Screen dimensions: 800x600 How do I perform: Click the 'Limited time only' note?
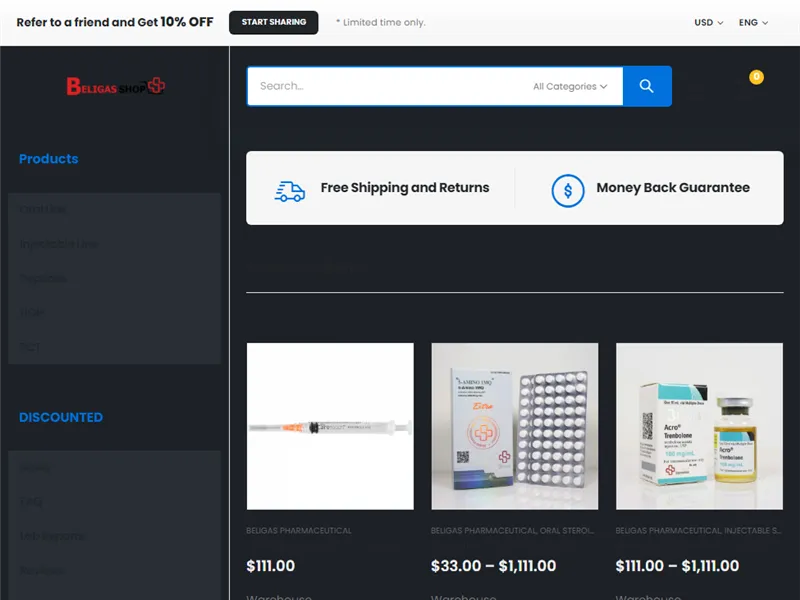click(381, 22)
